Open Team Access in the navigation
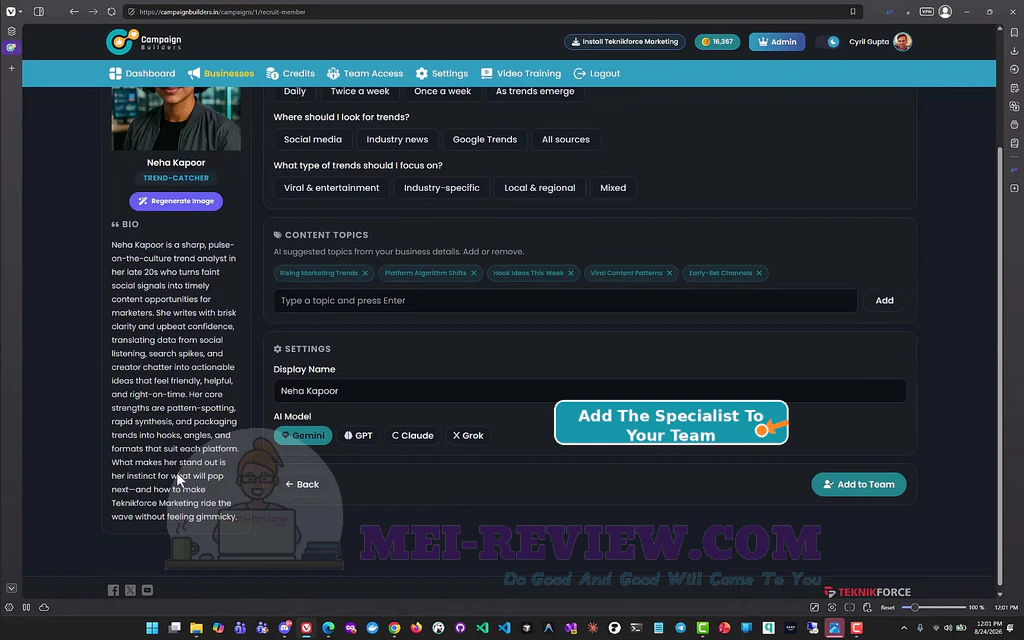The width and height of the screenshot is (1024, 640). pyautogui.click(x=365, y=74)
